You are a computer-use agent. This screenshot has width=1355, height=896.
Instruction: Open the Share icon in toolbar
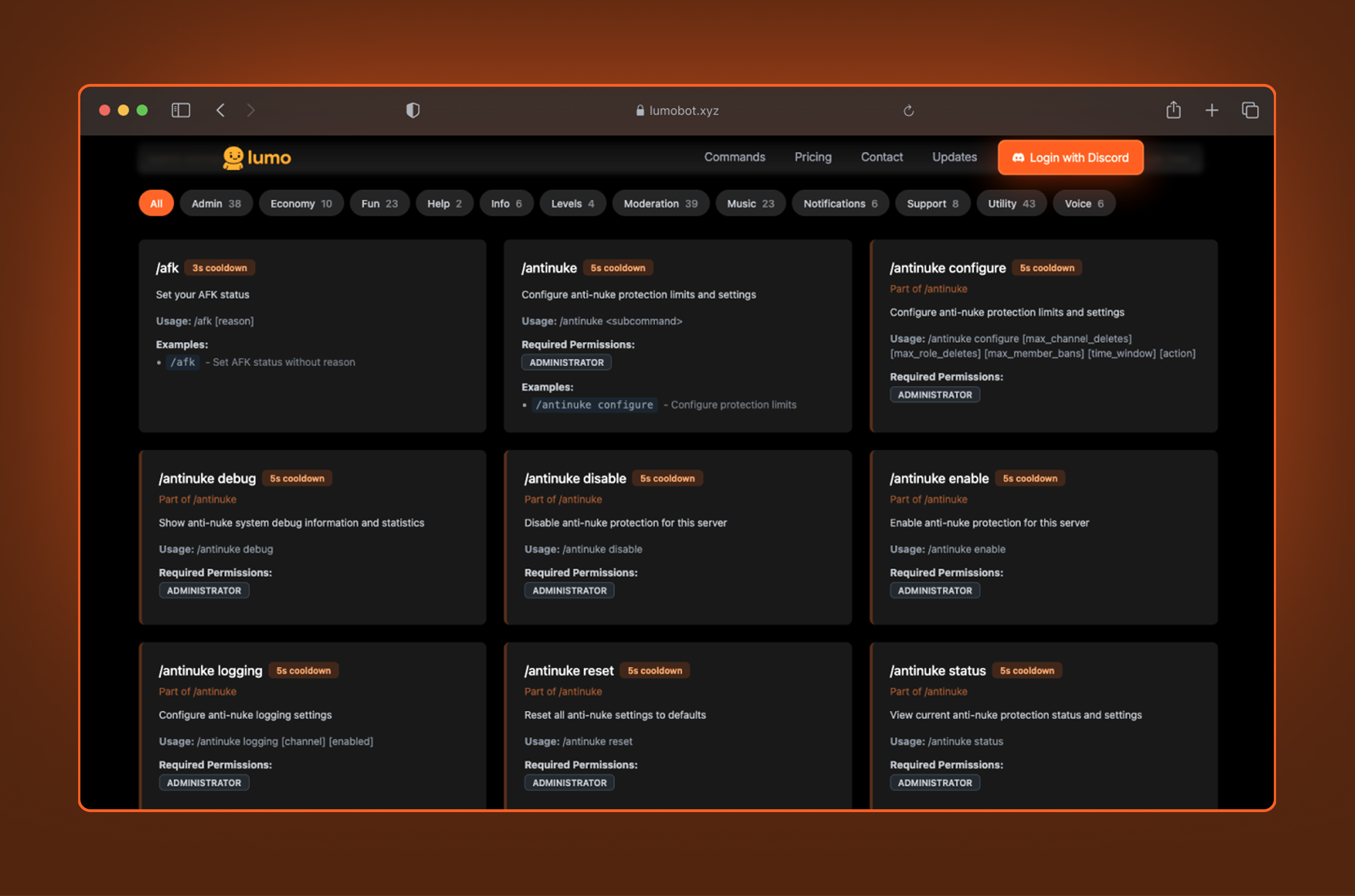(1173, 110)
